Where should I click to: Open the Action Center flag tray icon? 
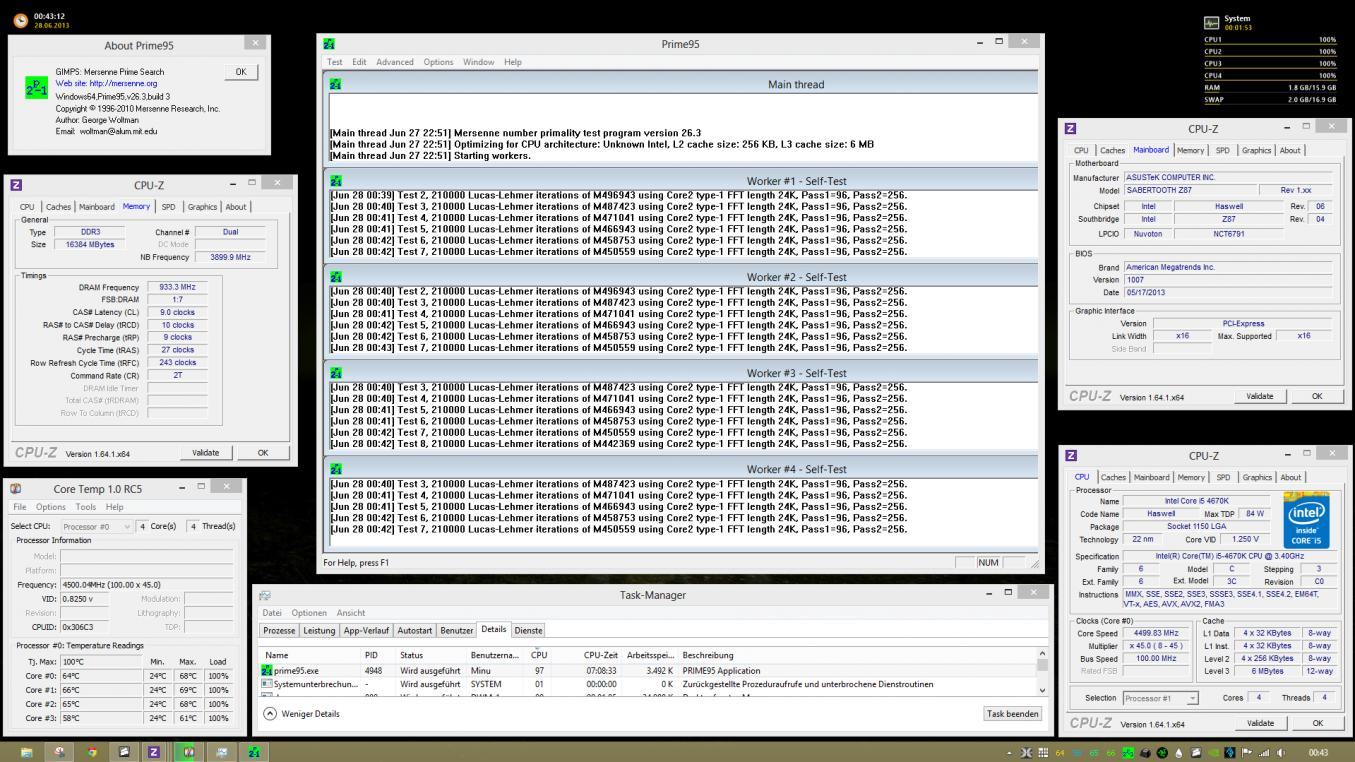tap(1247, 752)
